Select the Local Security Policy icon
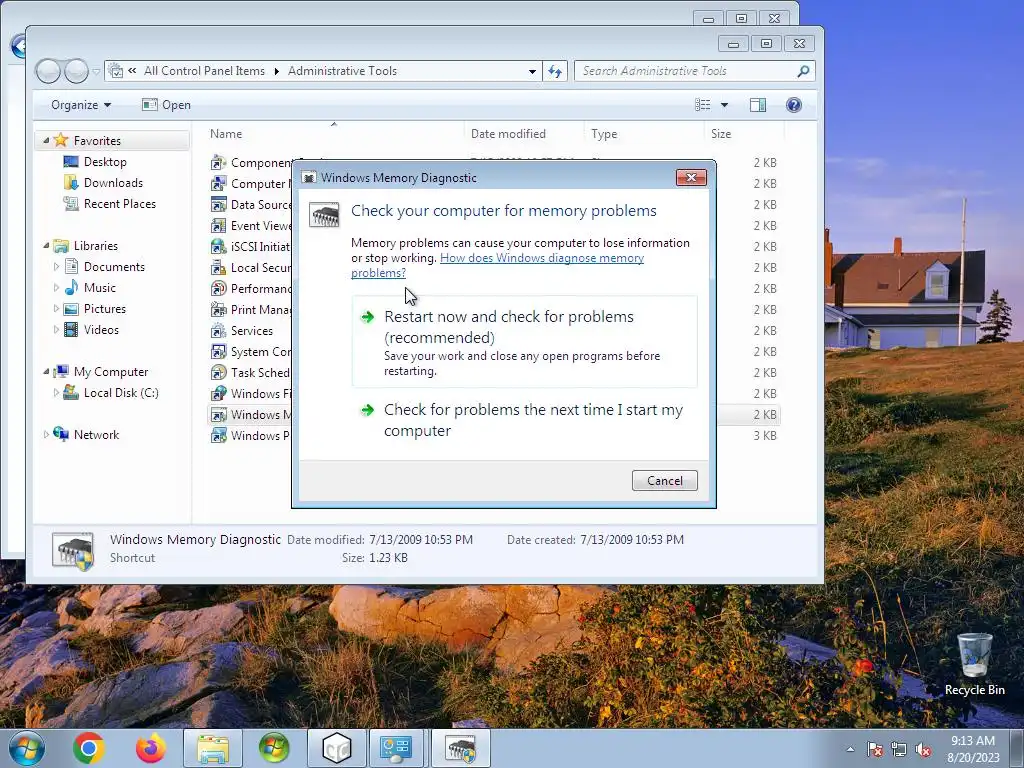 (x=218, y=268)
